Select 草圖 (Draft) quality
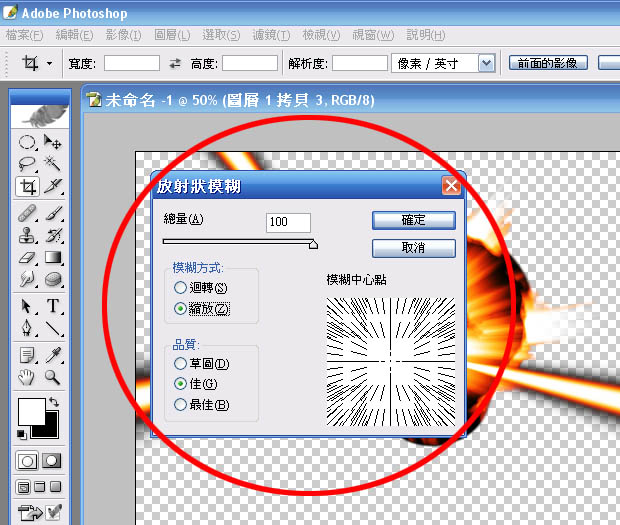This screenshot has height=525, width=620. (202, 363)
